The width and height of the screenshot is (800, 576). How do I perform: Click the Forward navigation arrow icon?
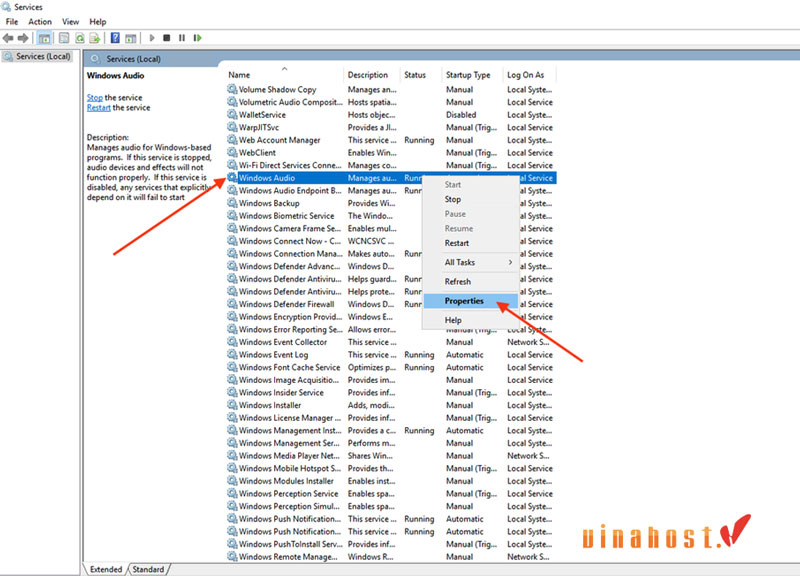(24, 38)
